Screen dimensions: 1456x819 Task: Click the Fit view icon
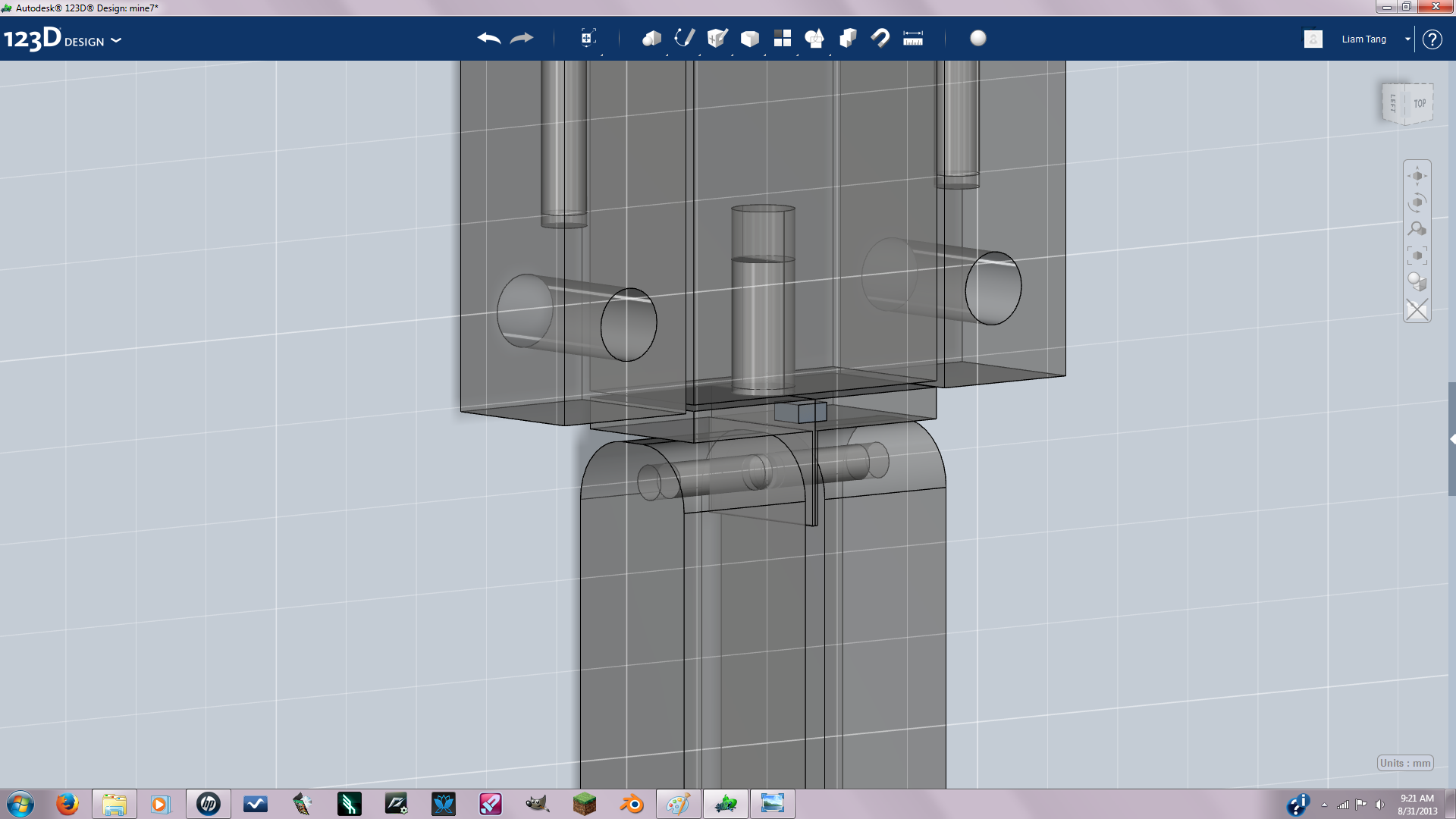tap(1417, 256)
